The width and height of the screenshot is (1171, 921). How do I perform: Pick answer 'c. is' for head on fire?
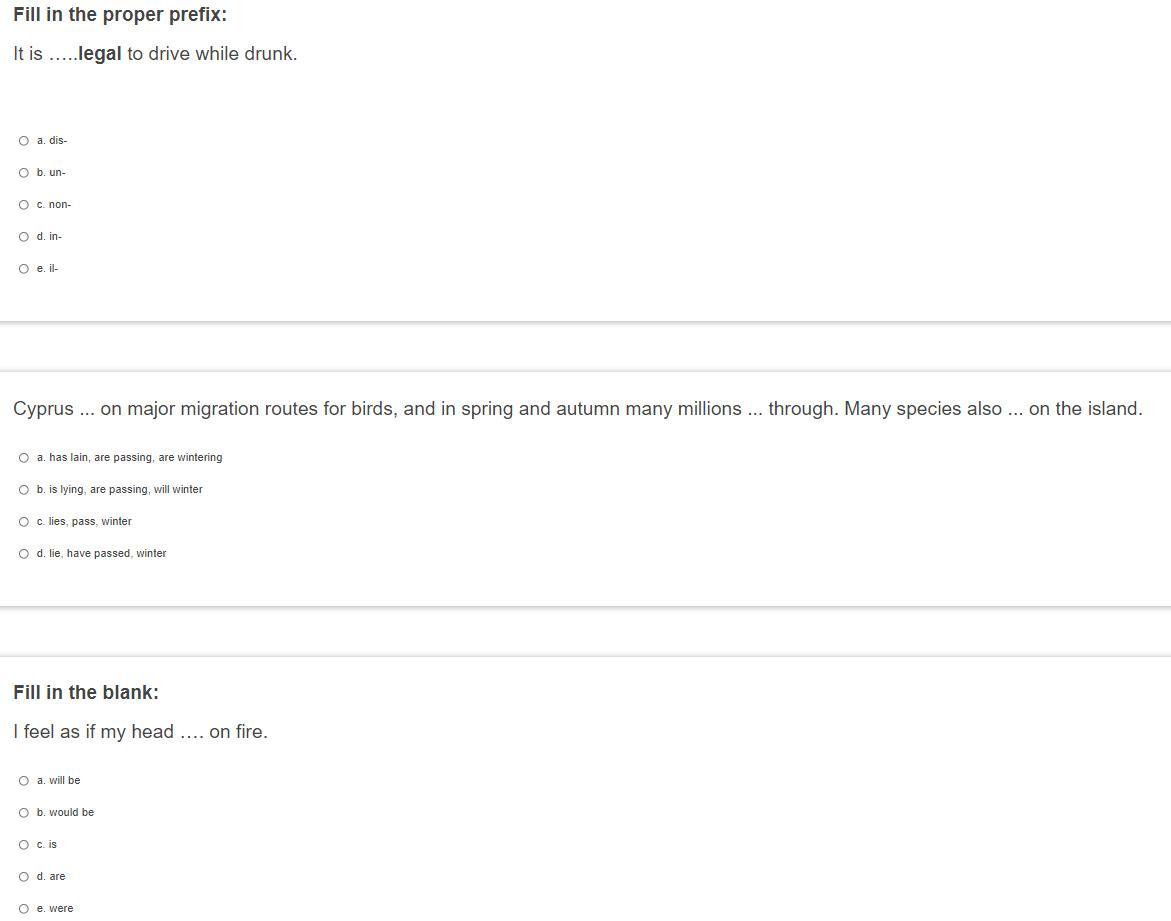tap(24, 845)
